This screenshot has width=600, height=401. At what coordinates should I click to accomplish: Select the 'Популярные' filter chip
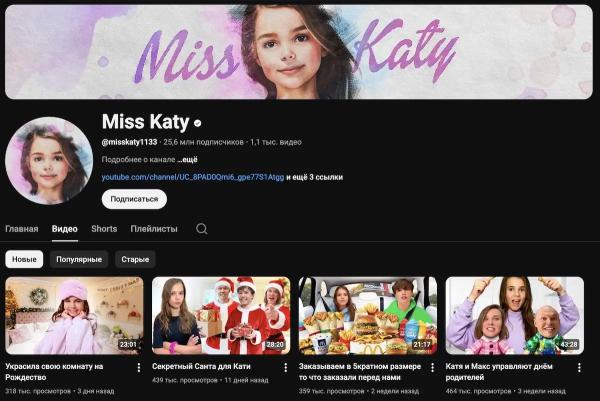pyautogui.click(x=78, y=259)
